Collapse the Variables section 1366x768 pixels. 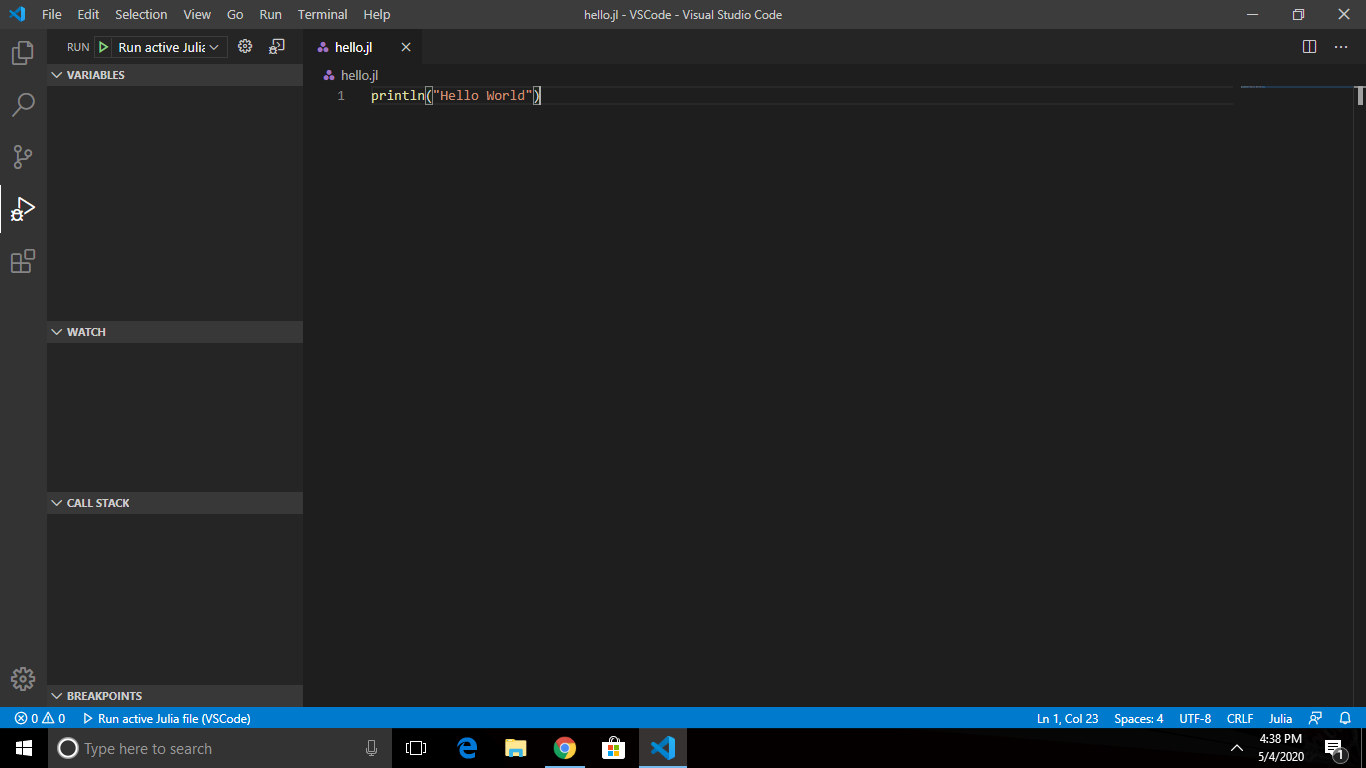[175, 75]
